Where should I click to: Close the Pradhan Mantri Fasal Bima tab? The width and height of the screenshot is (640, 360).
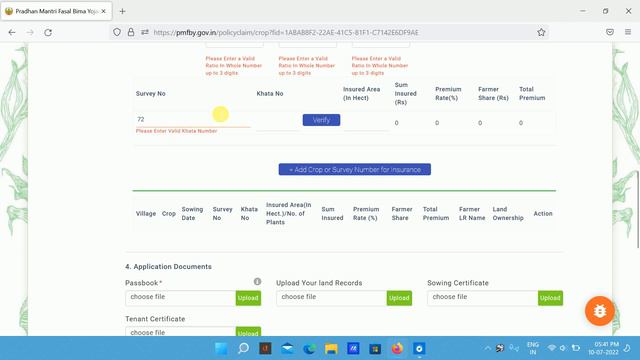pos(104,11)
